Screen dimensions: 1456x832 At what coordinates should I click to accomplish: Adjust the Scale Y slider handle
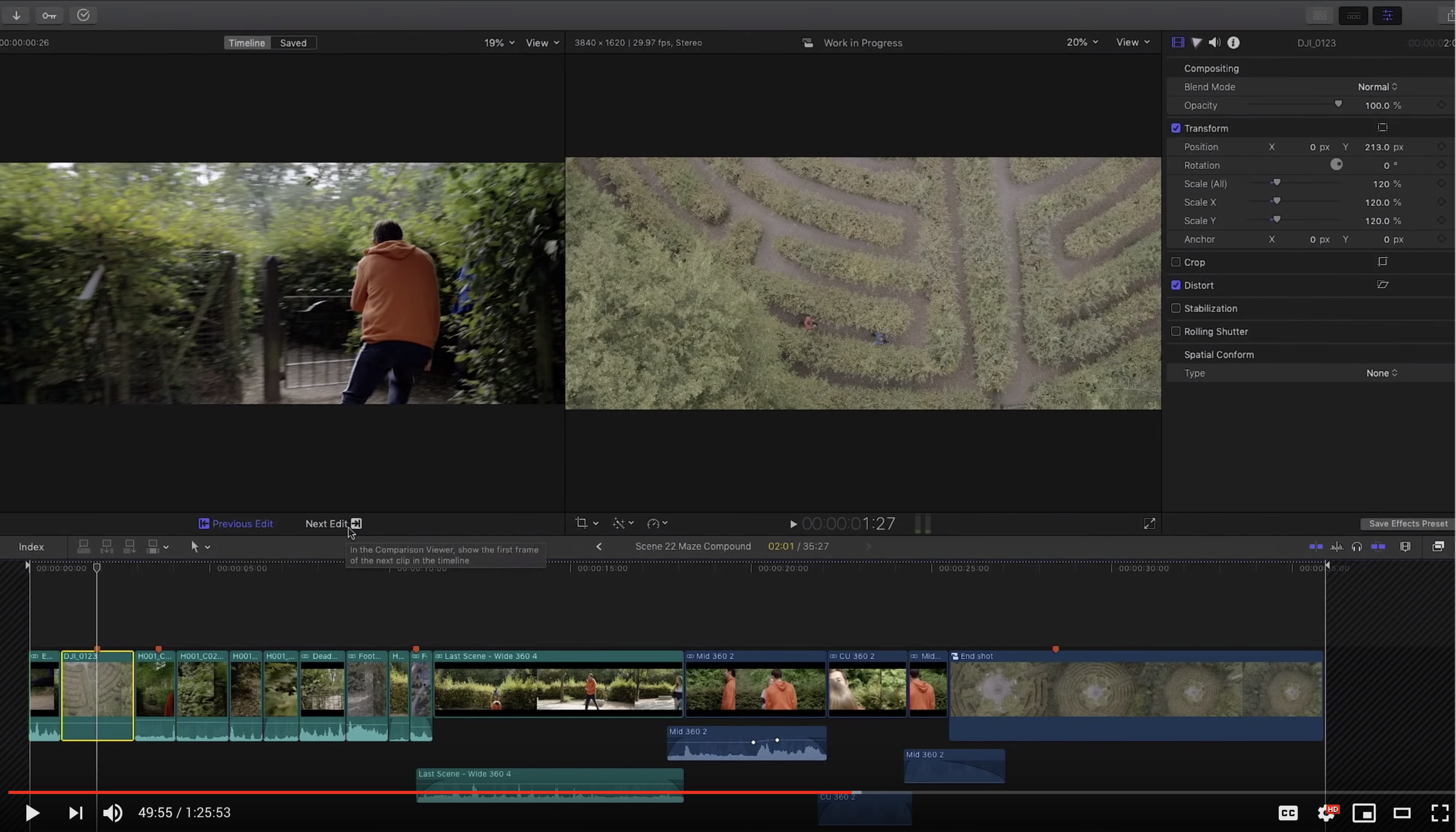coord(1277,220)
